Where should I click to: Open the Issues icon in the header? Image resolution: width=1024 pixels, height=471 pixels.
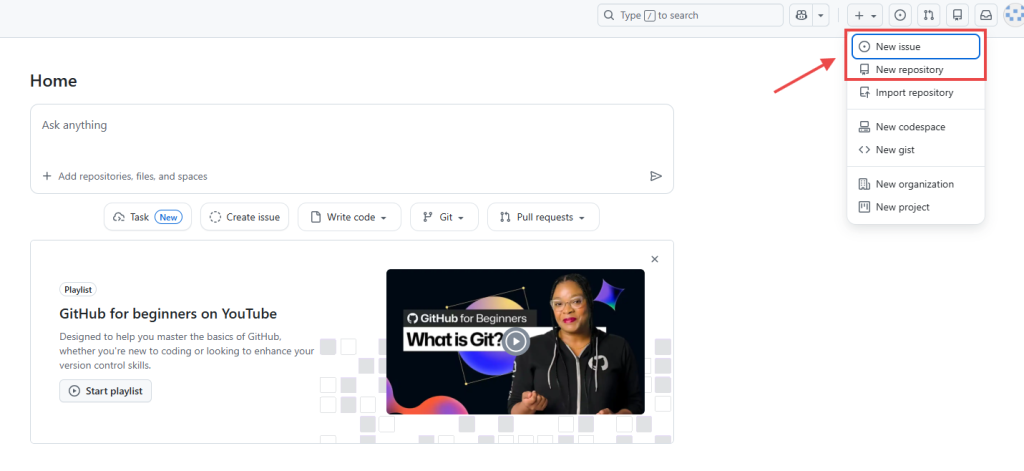(x=900, y=15)
